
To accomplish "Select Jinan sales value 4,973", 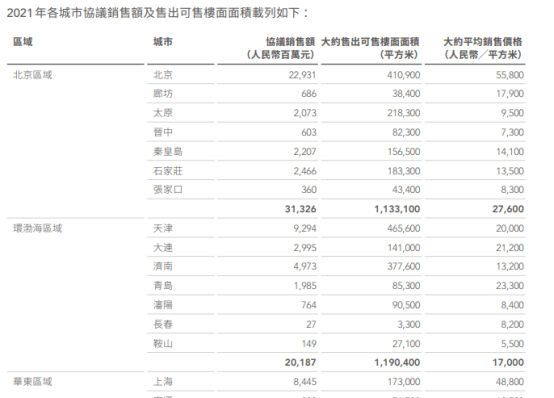I will [305, 267].
